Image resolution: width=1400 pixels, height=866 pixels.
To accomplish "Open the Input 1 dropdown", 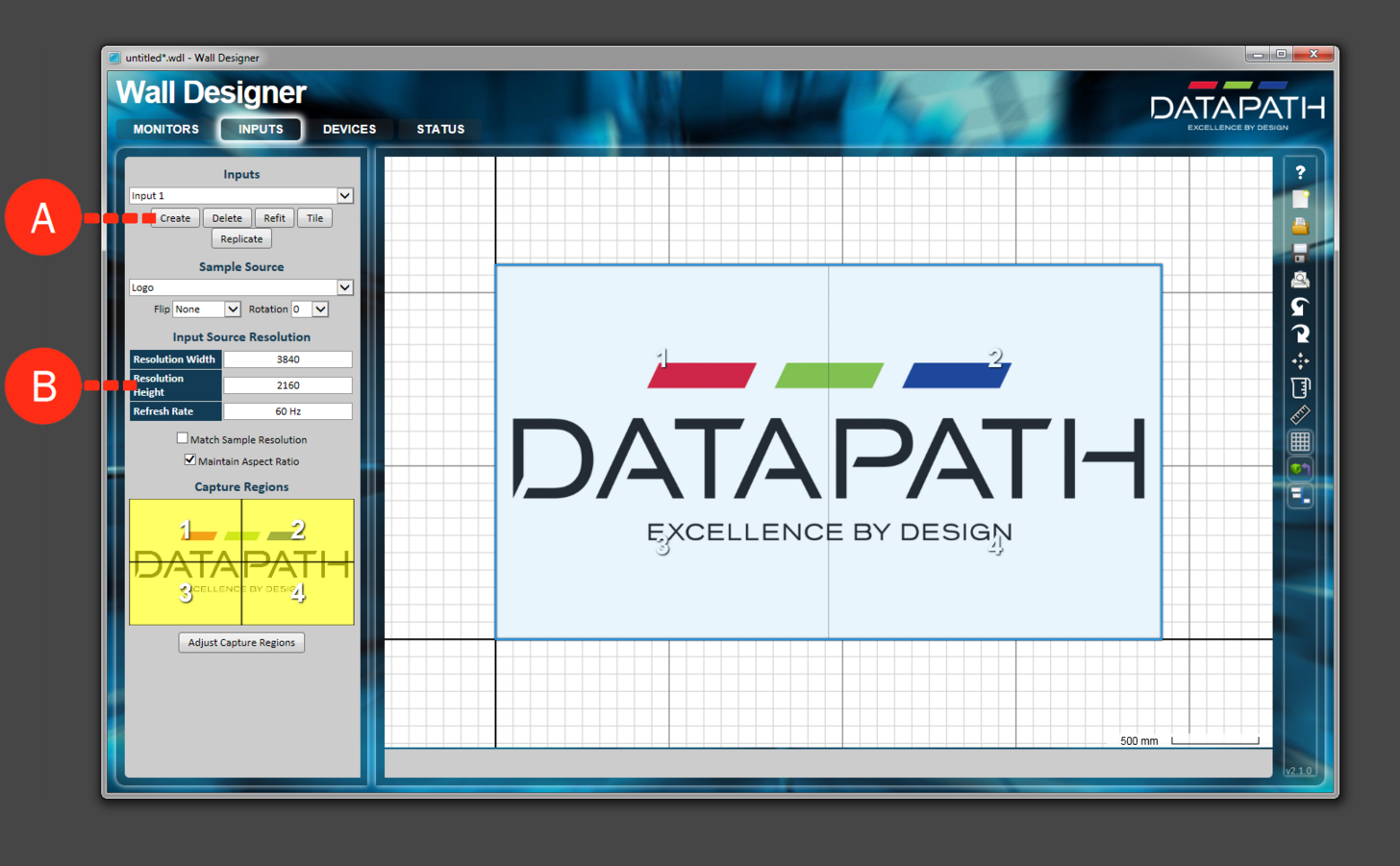I will point(344,196).
